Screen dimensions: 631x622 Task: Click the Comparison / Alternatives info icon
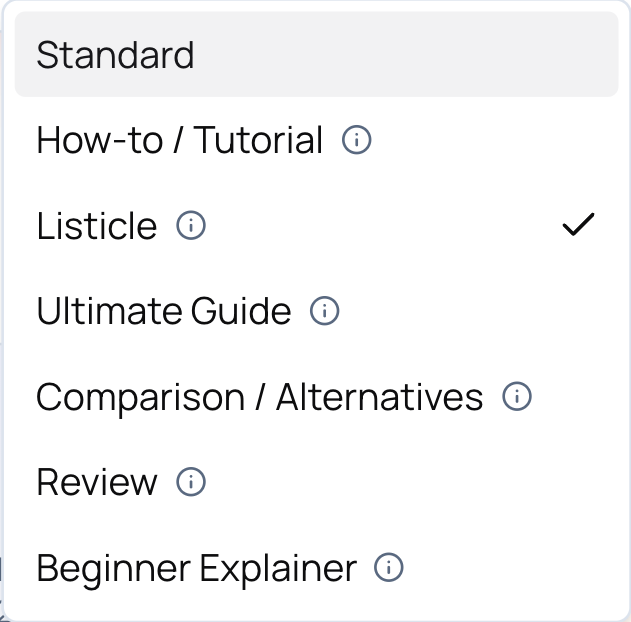point(517,398)
